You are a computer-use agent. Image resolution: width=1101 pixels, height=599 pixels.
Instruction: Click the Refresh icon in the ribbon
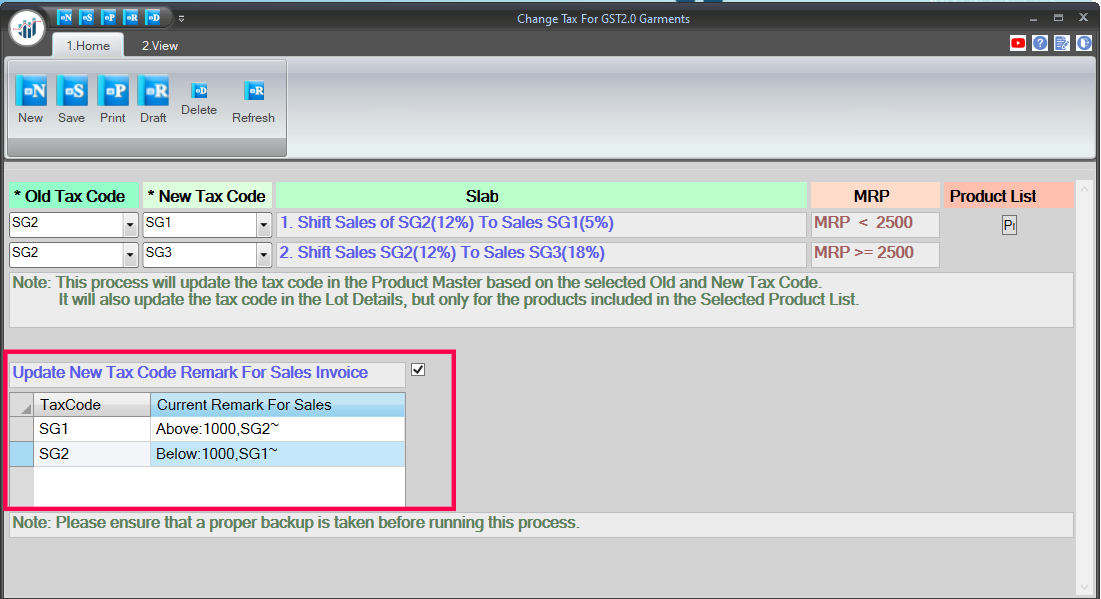pyautogui.click(x=253, y=92)
